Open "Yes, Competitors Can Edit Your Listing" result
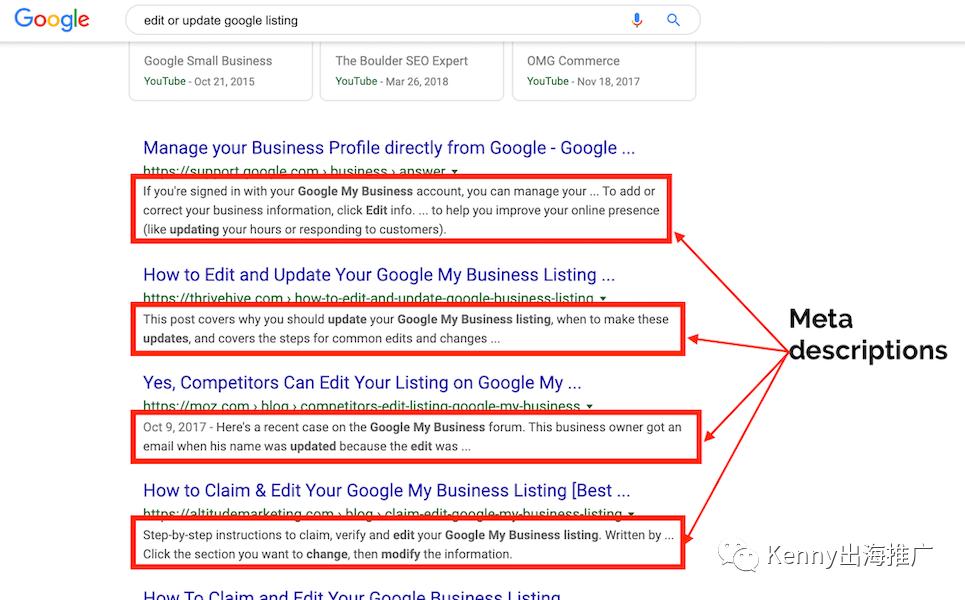965x600 pixels. point(362,382)
